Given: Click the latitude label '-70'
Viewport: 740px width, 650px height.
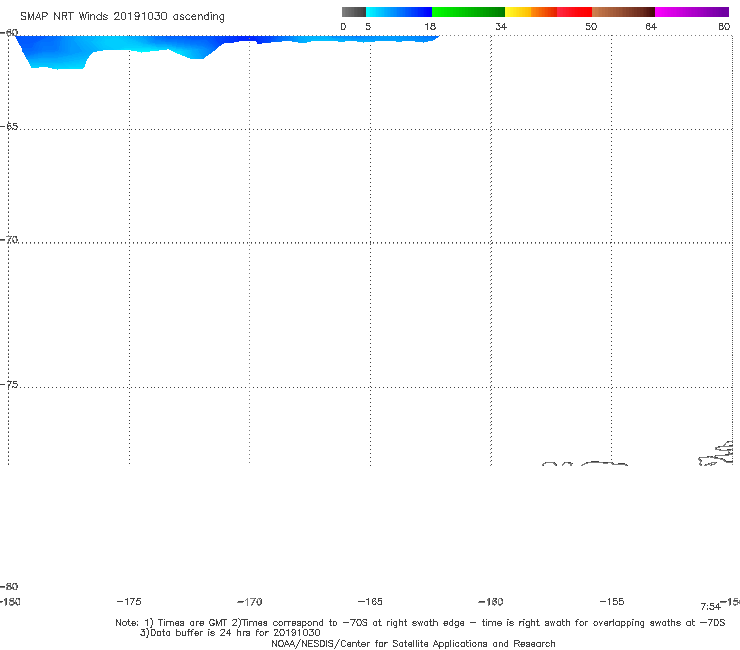Looking at the screenshot, I should click(x=9, y=240).
